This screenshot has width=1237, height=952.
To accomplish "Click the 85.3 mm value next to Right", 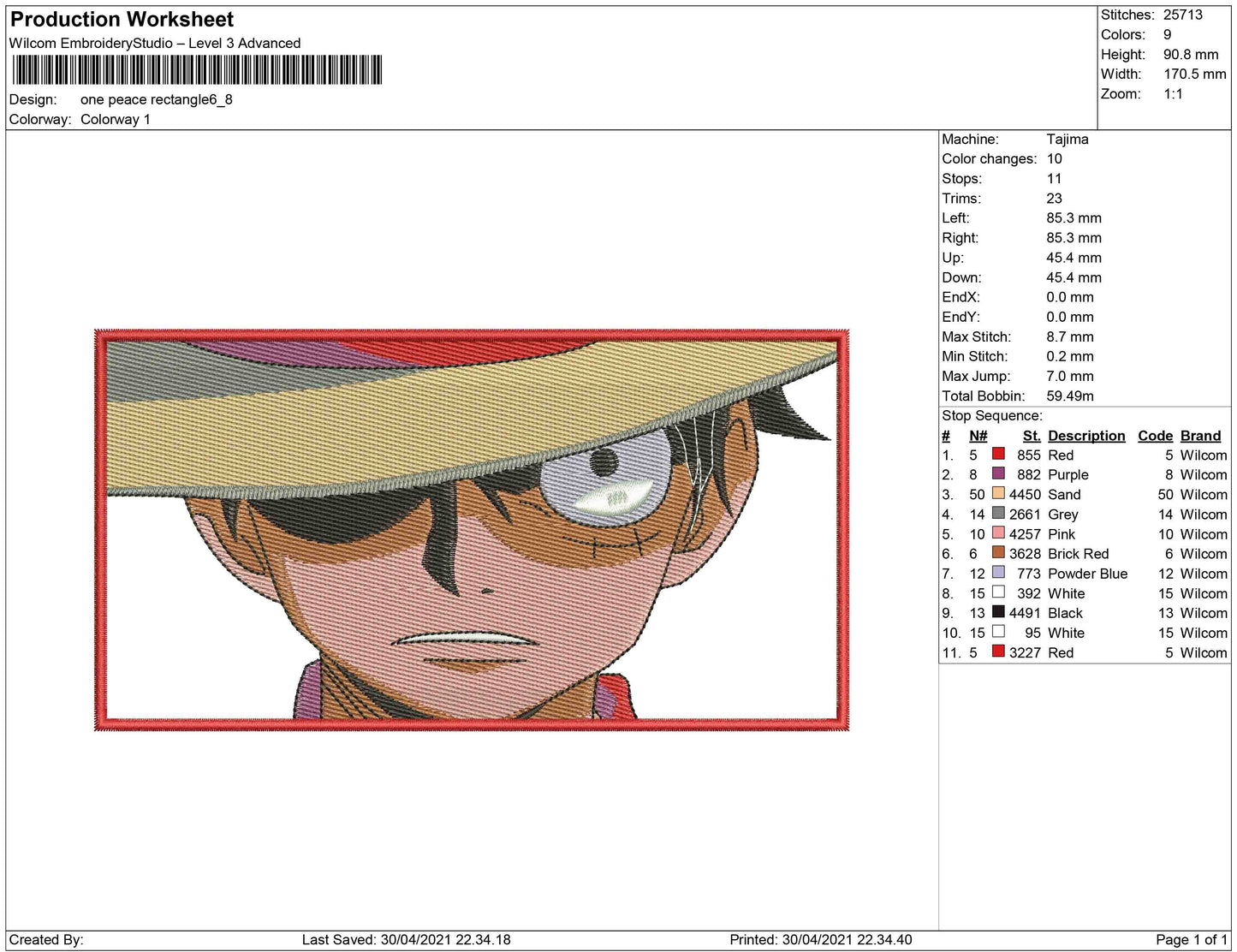I will coord(1074,237).
